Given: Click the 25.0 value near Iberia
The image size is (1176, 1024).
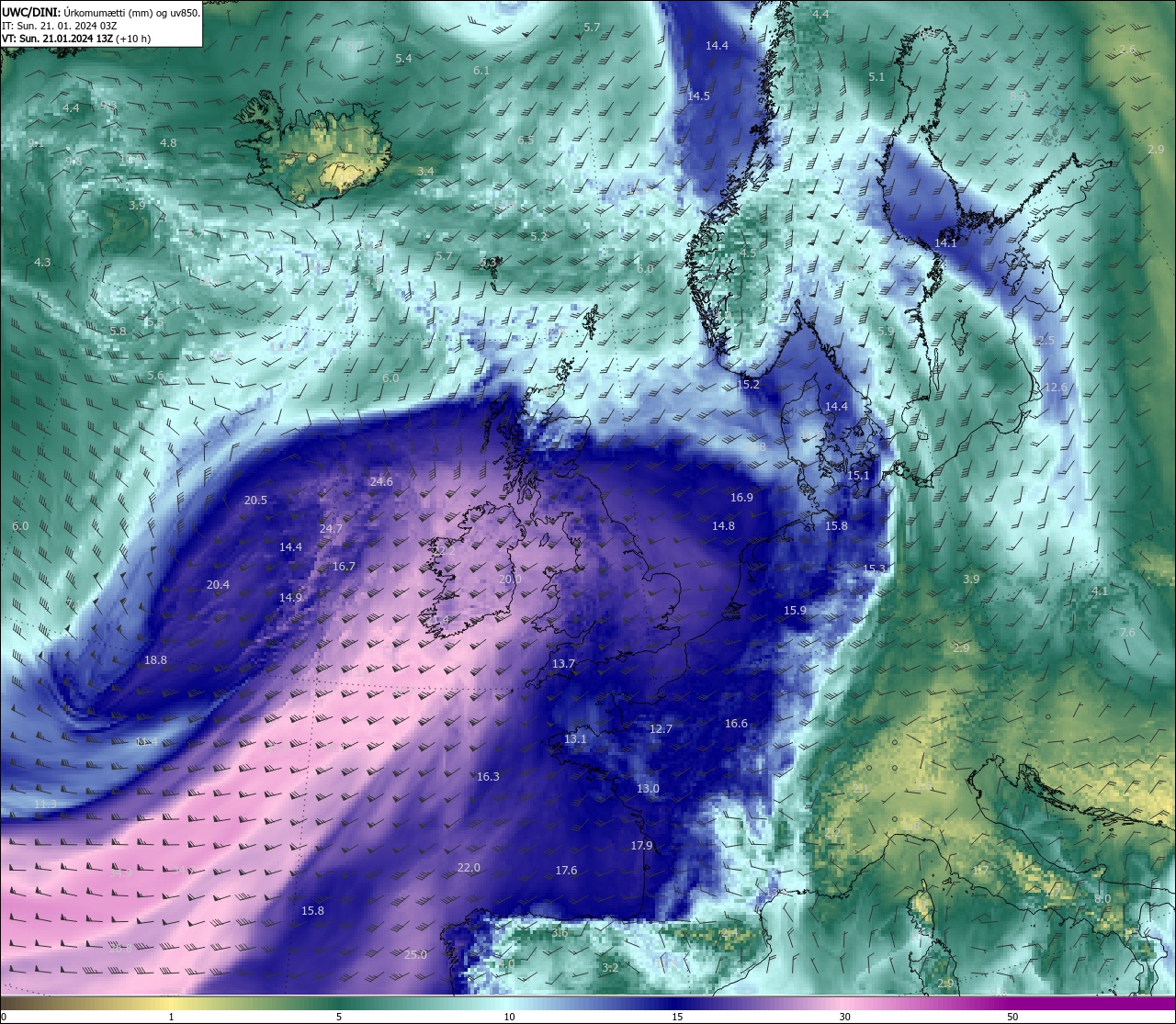Looking at the screenshot, I should tap(415, 955).
